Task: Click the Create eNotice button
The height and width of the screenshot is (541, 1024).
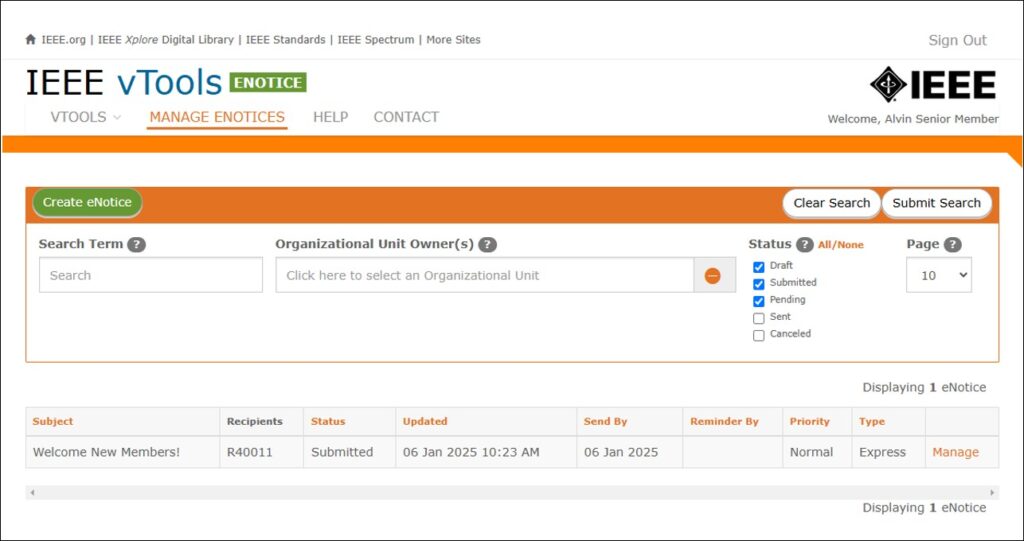Action: 88,203
